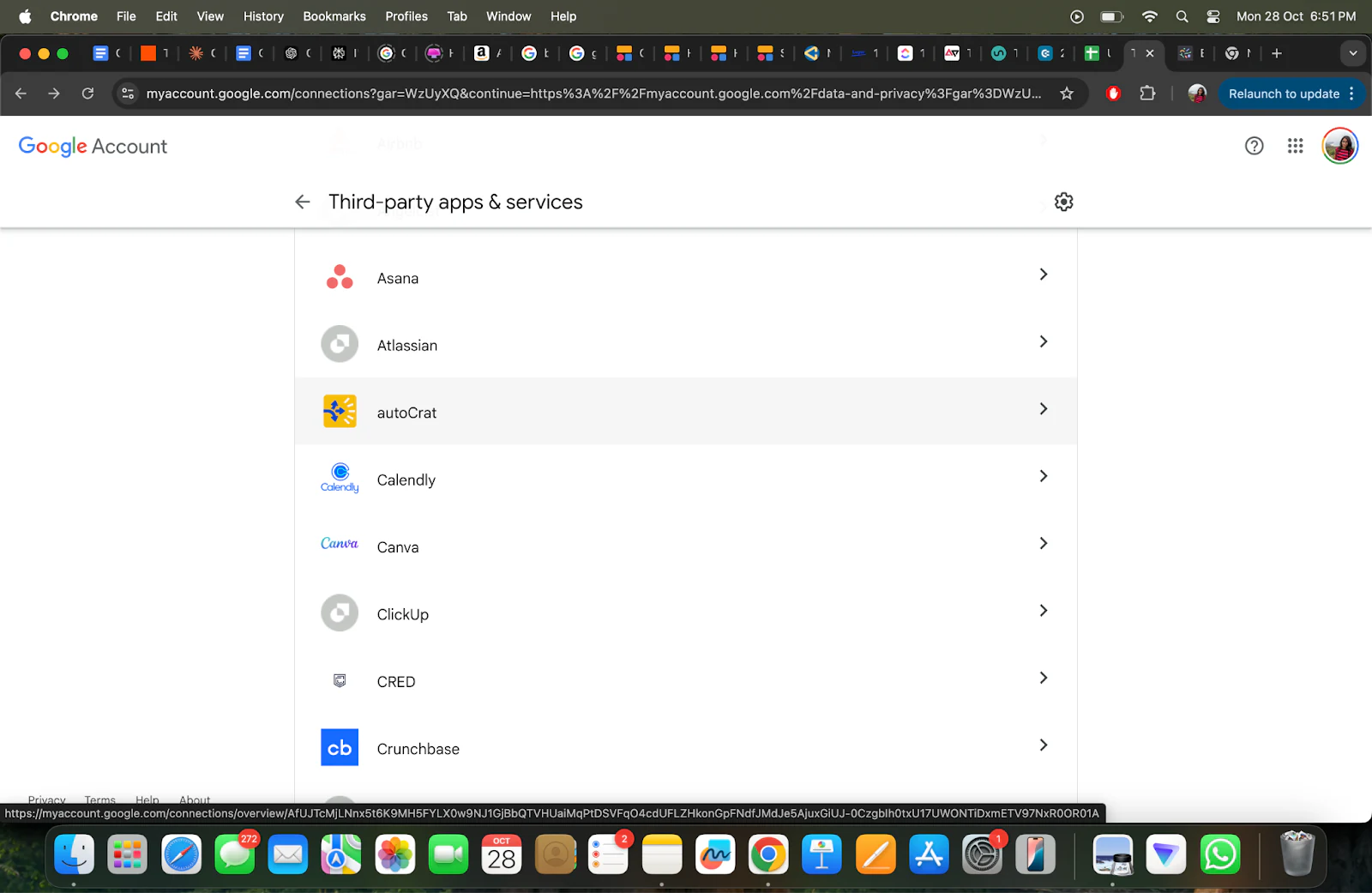Expand the ClickUp row chevron
Viewport: 1372px width, 893px height.
[1044, 611]
